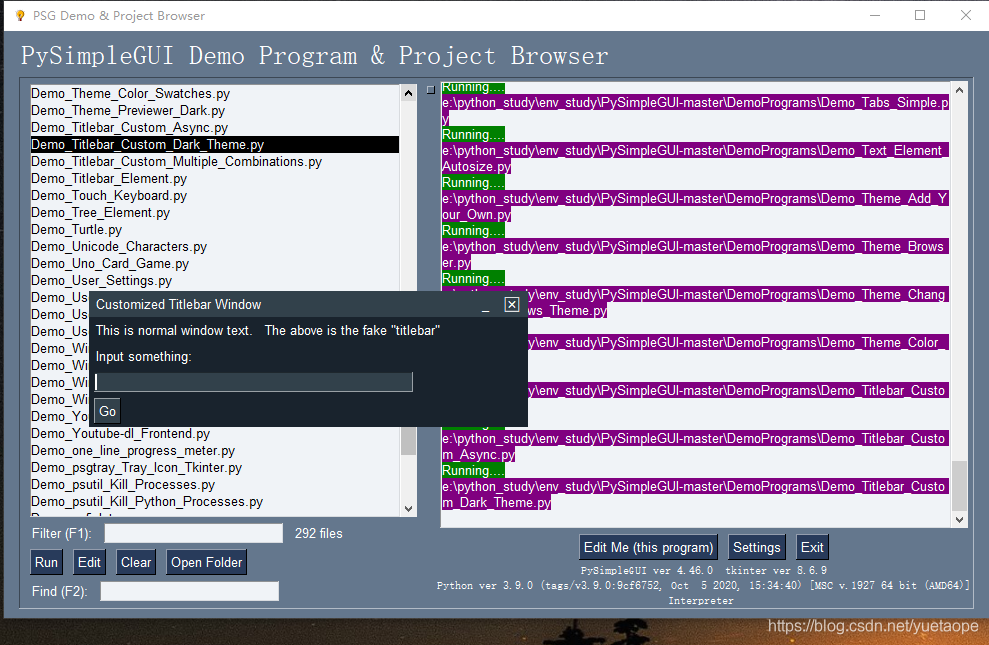
Task: Exit the project browser
Action: pos(812,547)
